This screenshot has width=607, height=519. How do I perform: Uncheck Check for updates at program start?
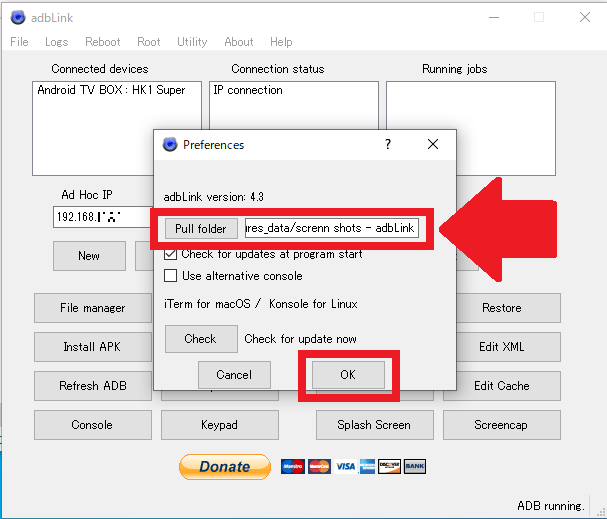click(170, 254)
